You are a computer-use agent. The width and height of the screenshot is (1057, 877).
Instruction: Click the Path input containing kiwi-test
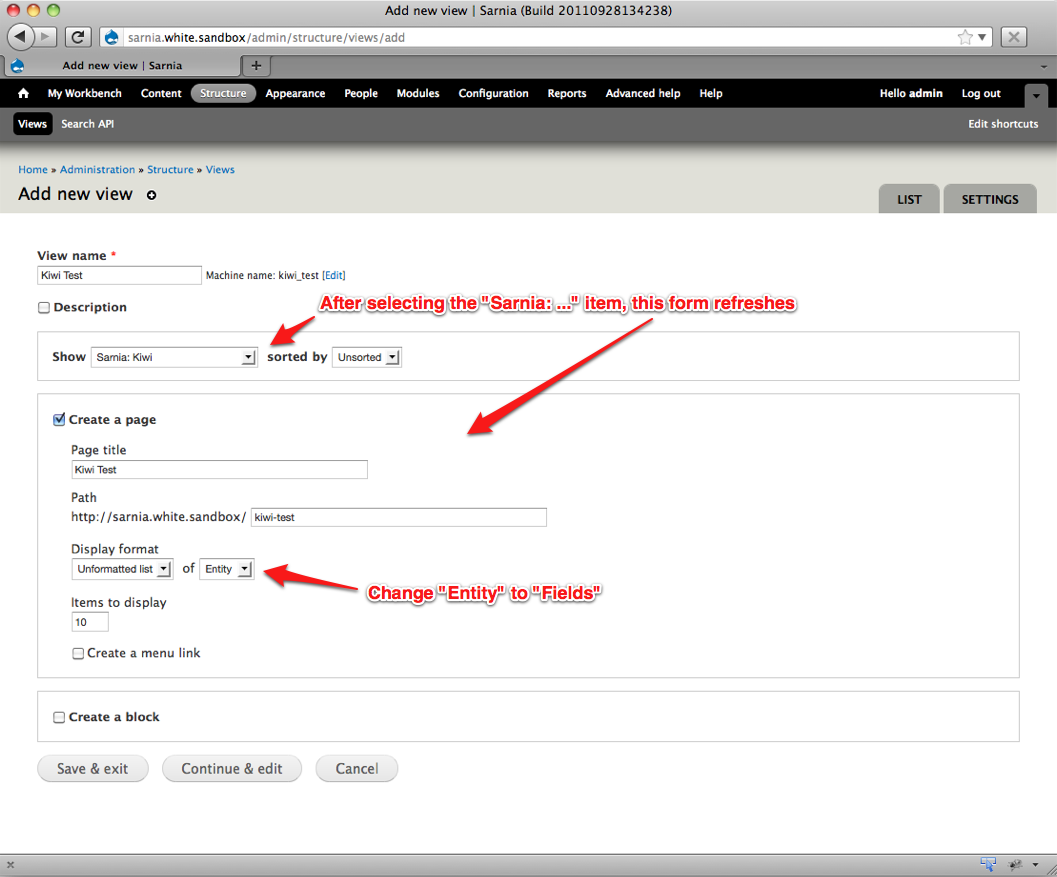coord(398,517)
